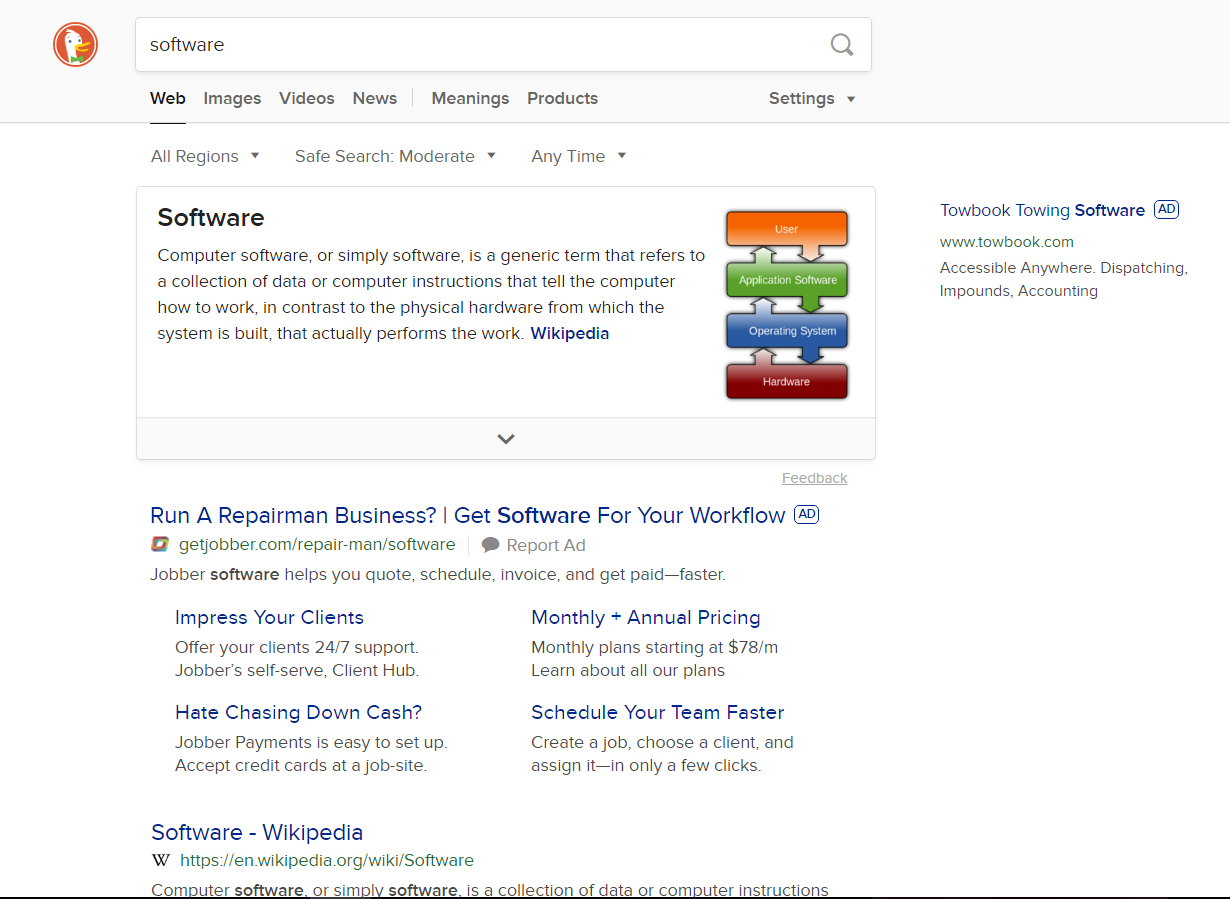The image size is (1230, 899).
Task: Open the Hate Chasing Down Cash? sitelink
Action: tap(299, 712)
